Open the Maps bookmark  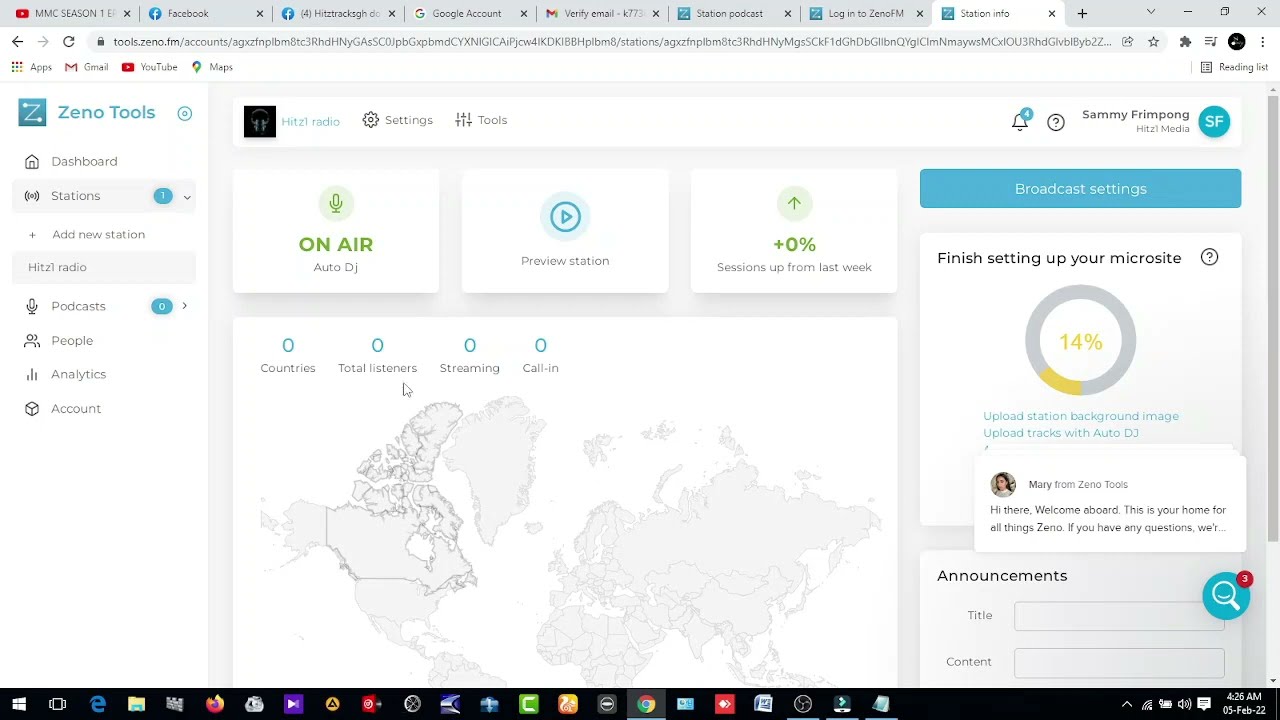click(x=212, y=67)
